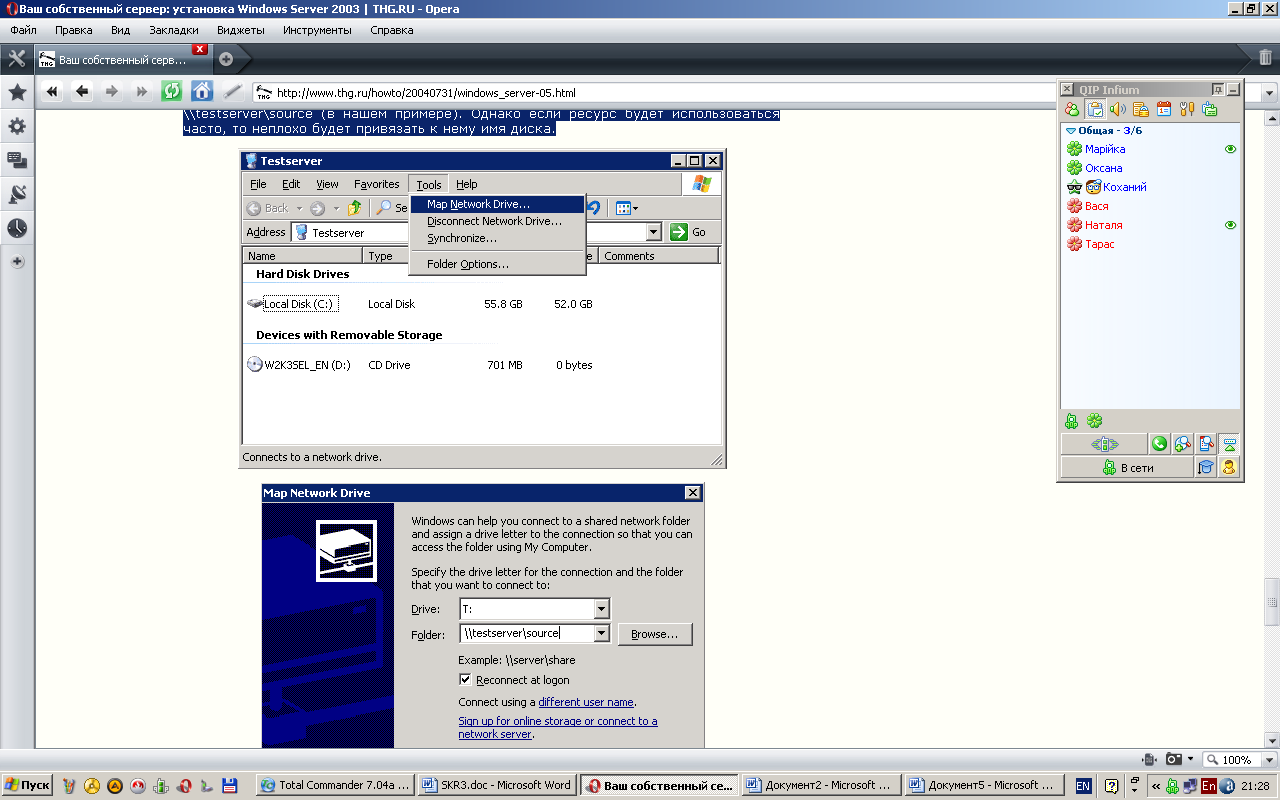Viewport: 1280px width, 800px height.
Task: Open the Инструменты menu
Action: [x=317, y=30]
